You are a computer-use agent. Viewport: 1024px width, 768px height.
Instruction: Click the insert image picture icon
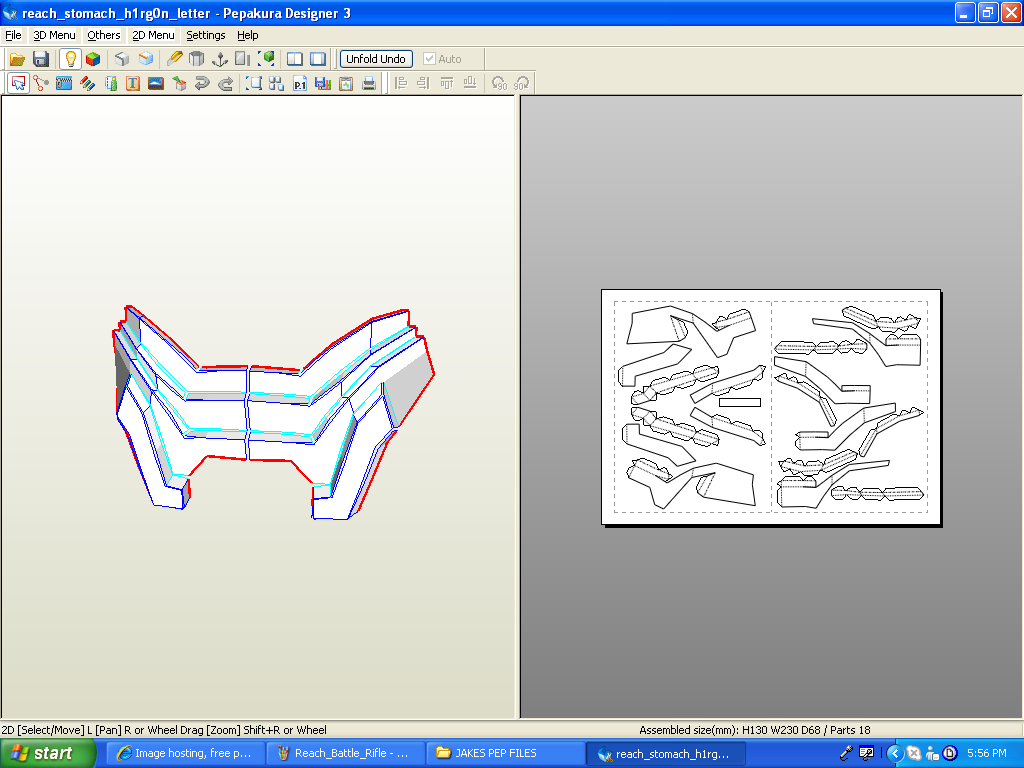point(156,84)
